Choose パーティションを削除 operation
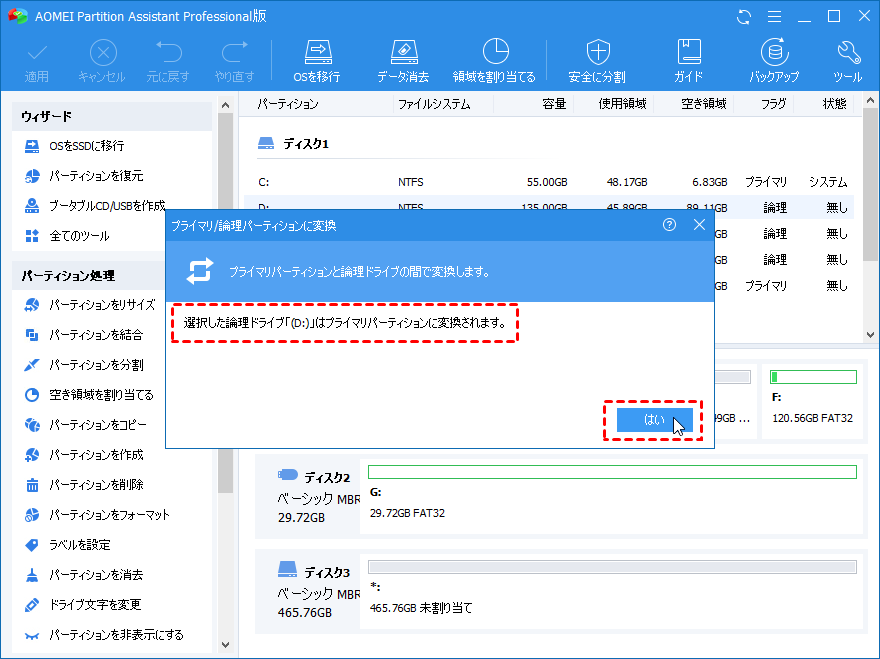The height and width of the screenshot is (659, 880). click(96, 485)
